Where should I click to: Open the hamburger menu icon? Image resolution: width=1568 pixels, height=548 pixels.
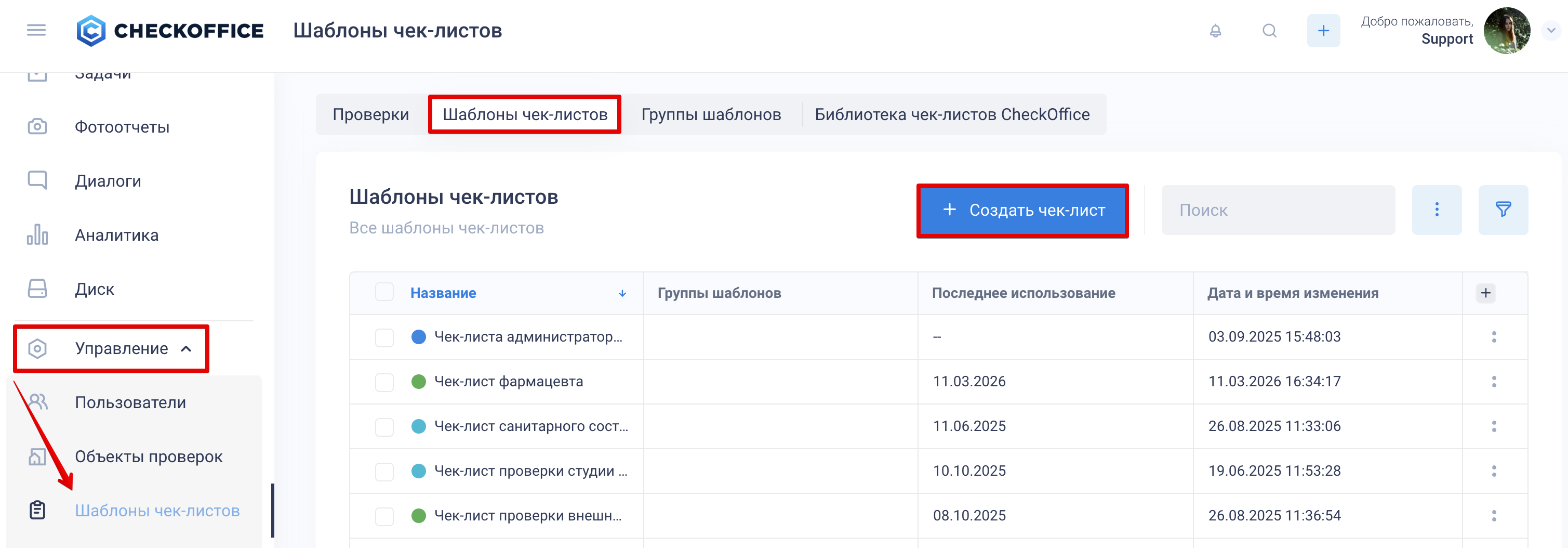[x=36, y=30]
